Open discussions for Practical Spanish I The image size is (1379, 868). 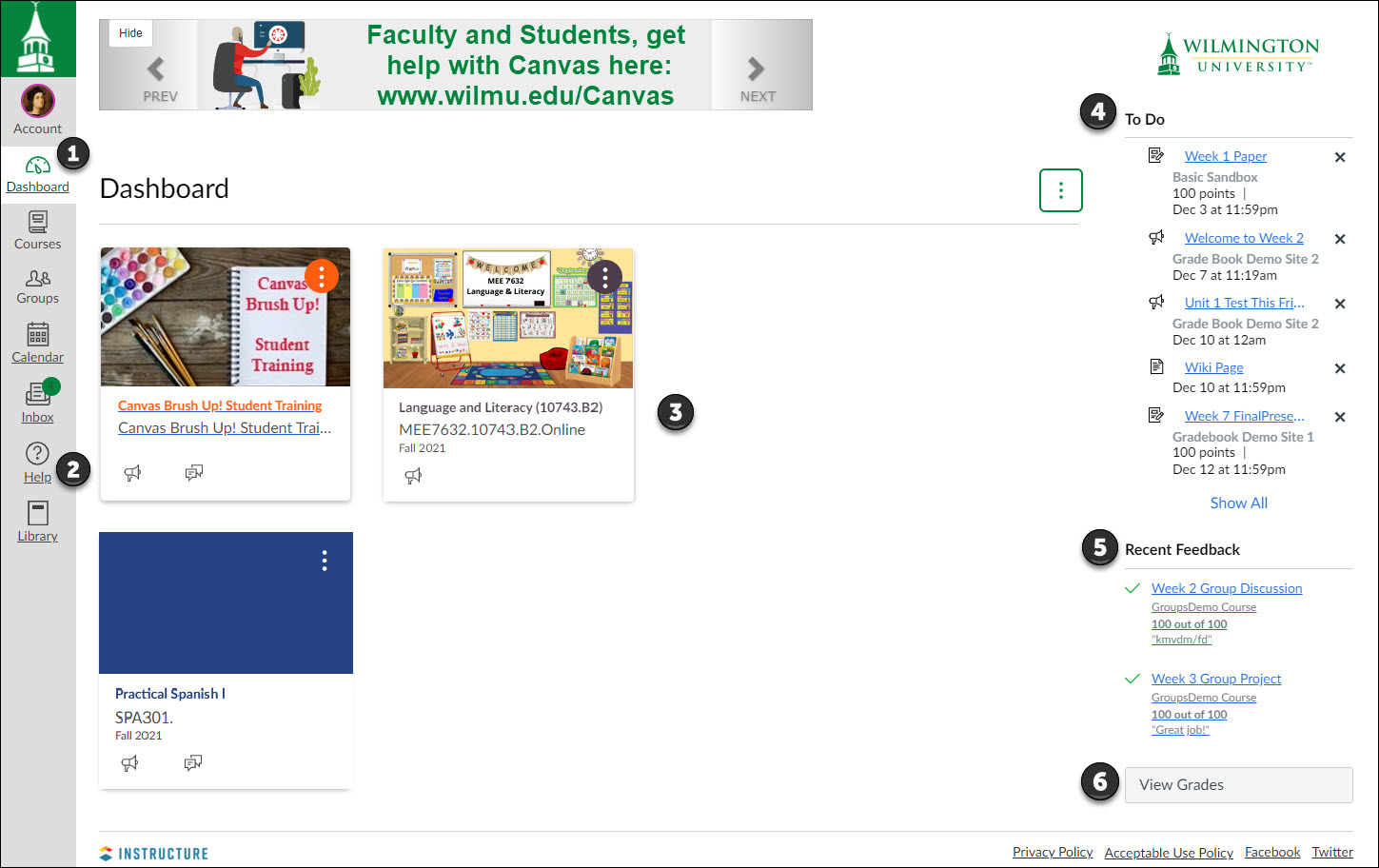[x=193, y=762]
